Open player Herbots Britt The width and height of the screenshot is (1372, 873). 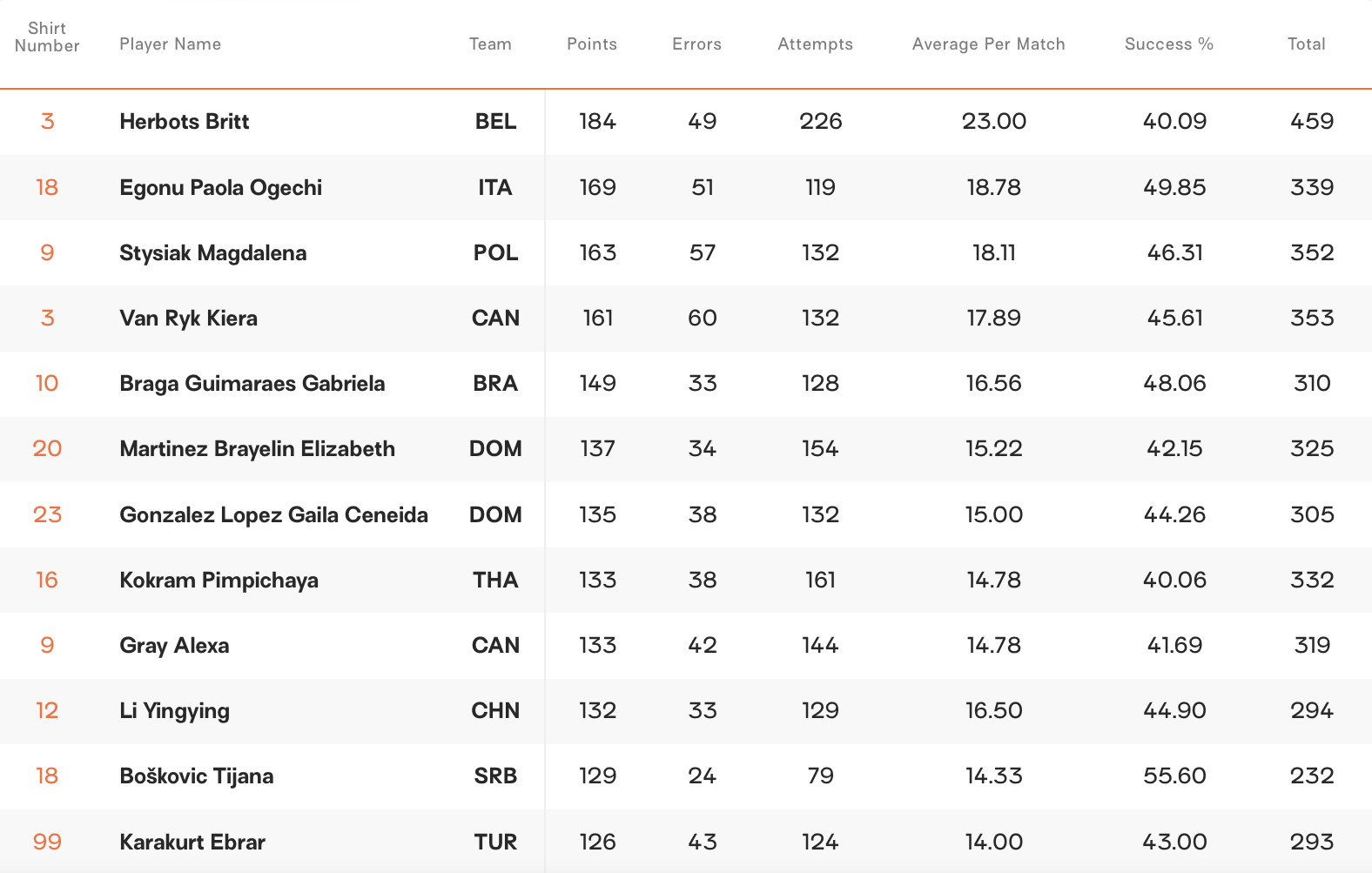[184, 122]
